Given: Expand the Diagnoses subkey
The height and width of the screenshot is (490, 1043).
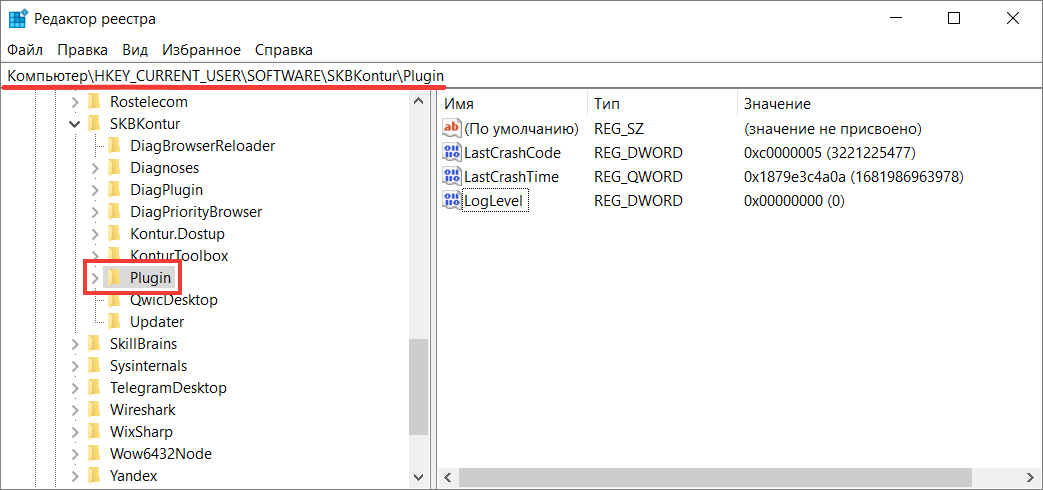Looking at the screenshot, I should [94, 168].
